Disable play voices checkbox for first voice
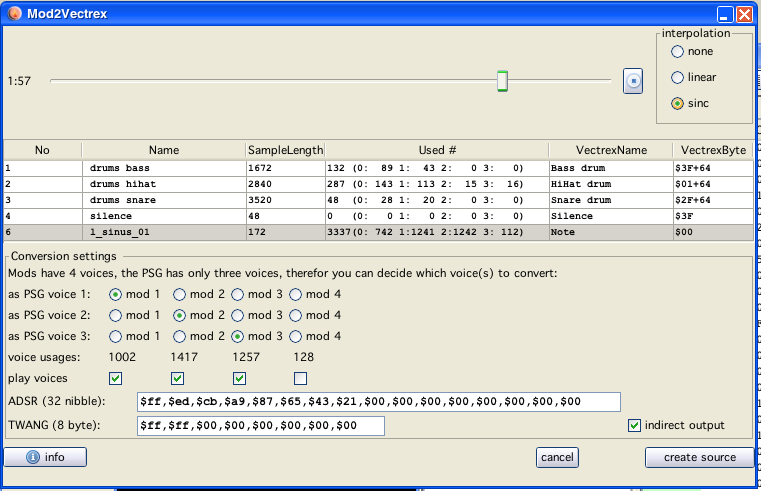Viewport: 761px width, 491px height. pos(116,378)
